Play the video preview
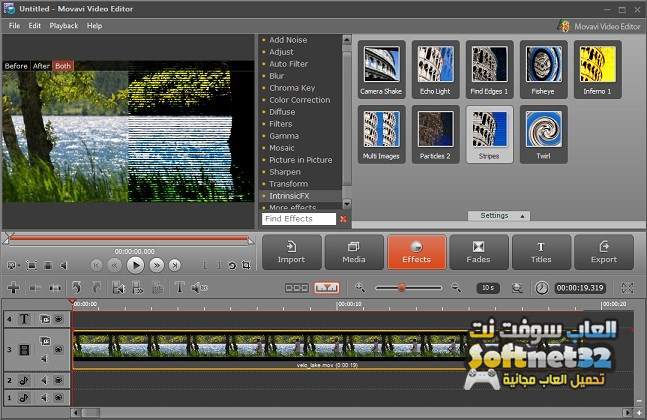The width and height of the screenshot is (647, 420). coord(135,265)
